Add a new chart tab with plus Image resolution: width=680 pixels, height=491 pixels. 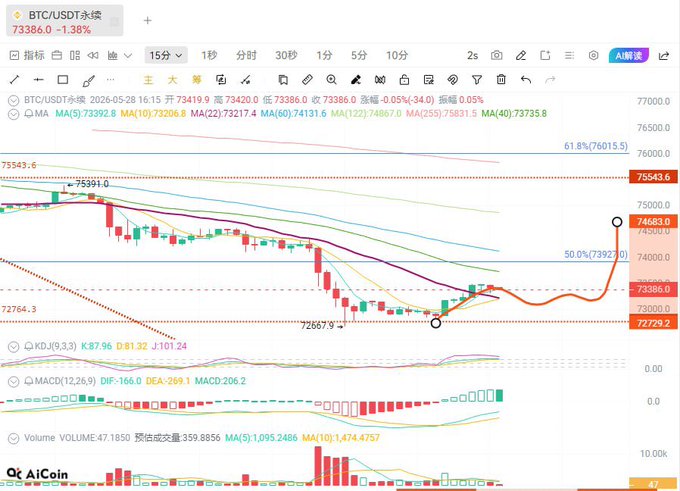pyautogui.click(x=147, y=20)
